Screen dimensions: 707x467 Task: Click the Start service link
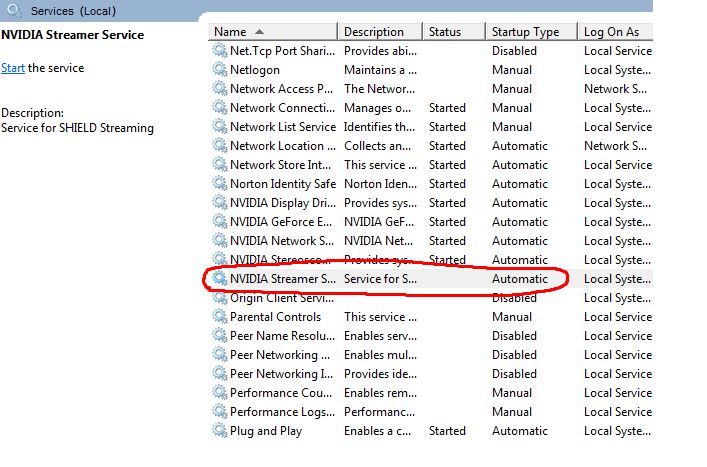coord(13,68)
